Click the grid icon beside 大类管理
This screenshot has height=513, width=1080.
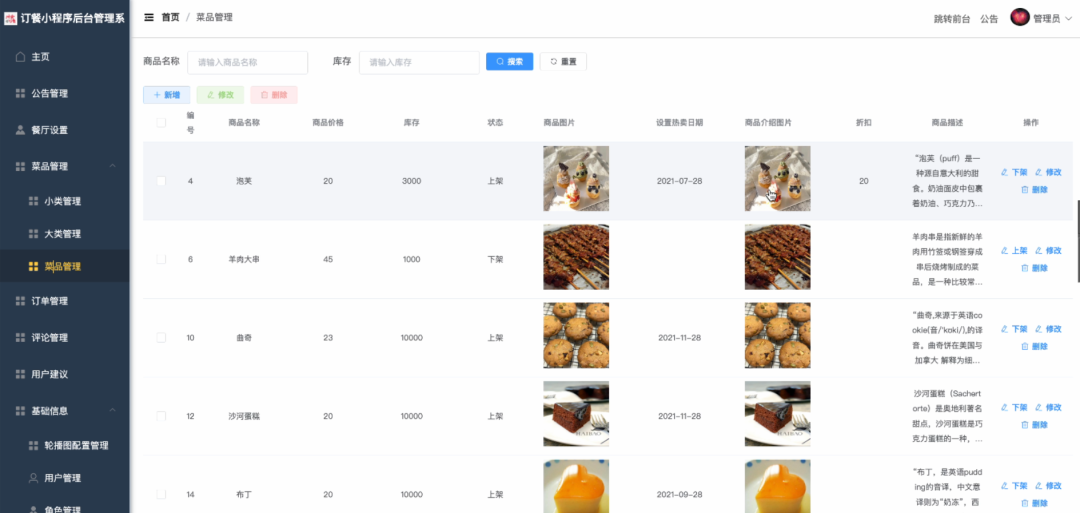point(33,233)
